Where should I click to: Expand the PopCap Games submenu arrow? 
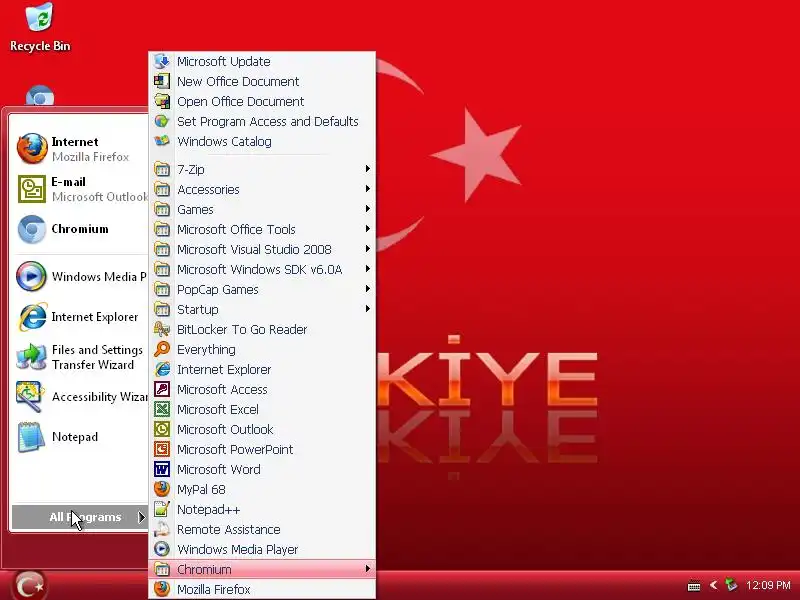click(x=367, y=289)
